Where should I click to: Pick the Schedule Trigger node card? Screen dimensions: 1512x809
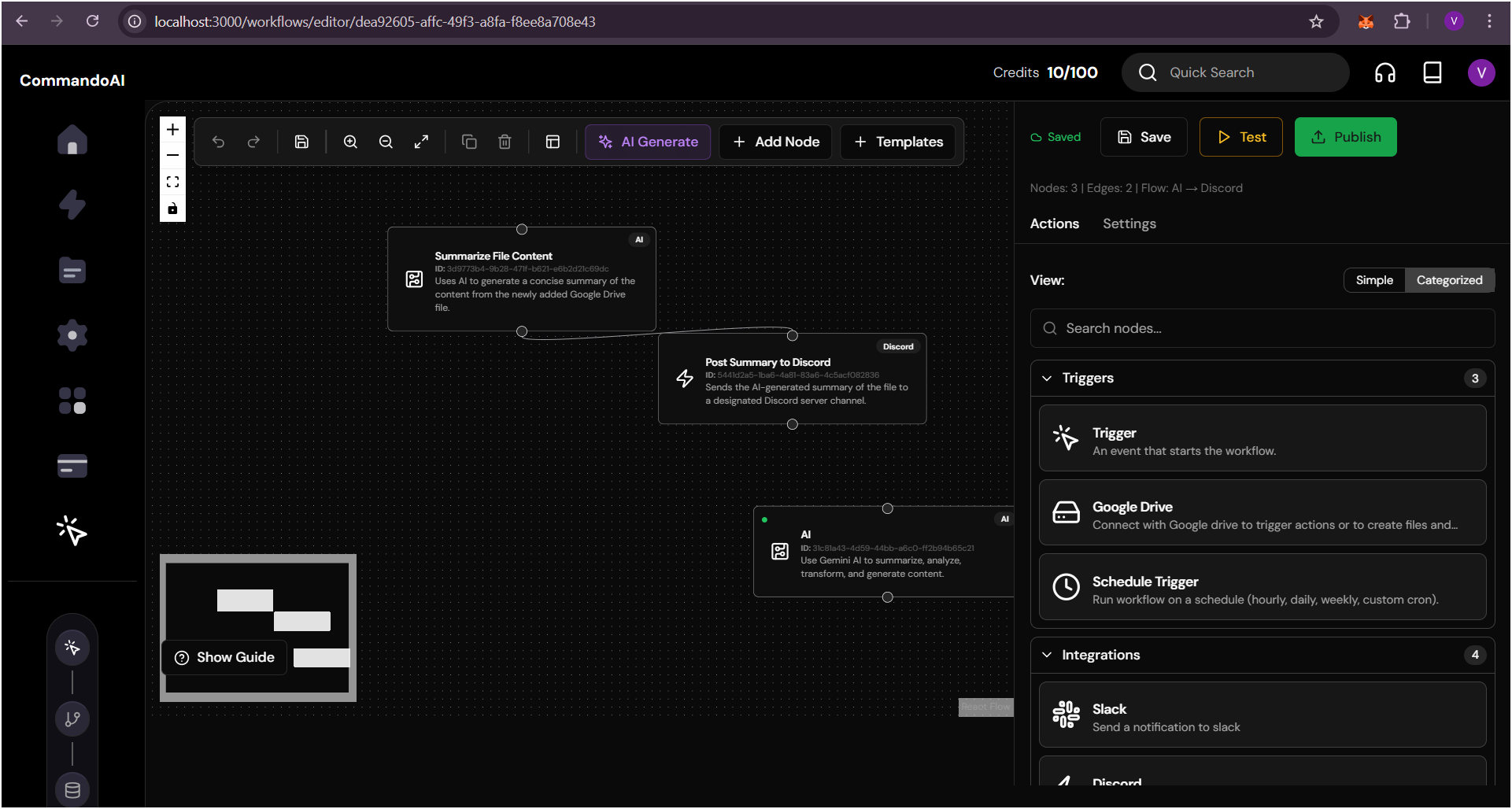1262,587
